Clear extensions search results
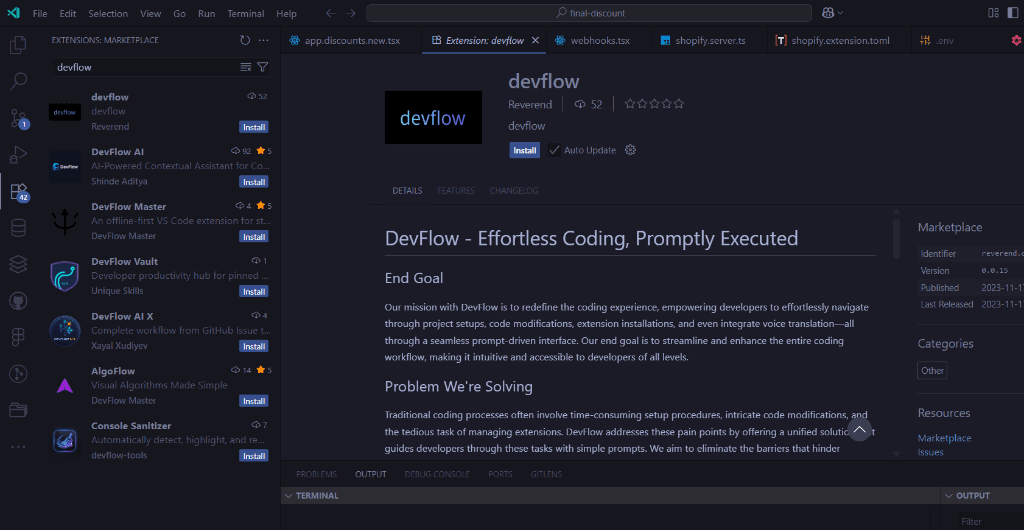This screenshot has height=530, width=1024. click(x=246, y=67)
